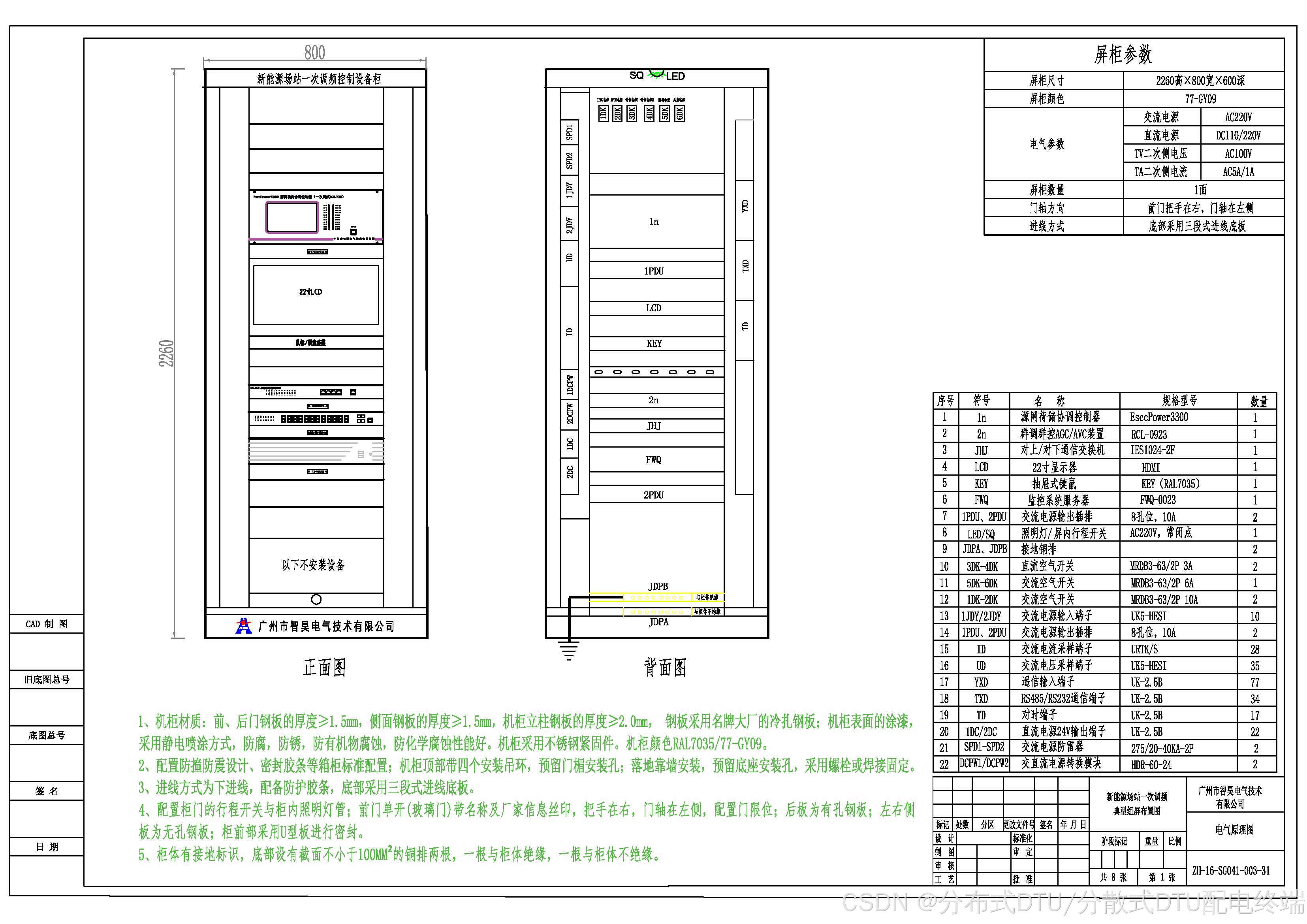Click the magenta controller screen in front view
The image size is (1307, 924).
(292, 217)
